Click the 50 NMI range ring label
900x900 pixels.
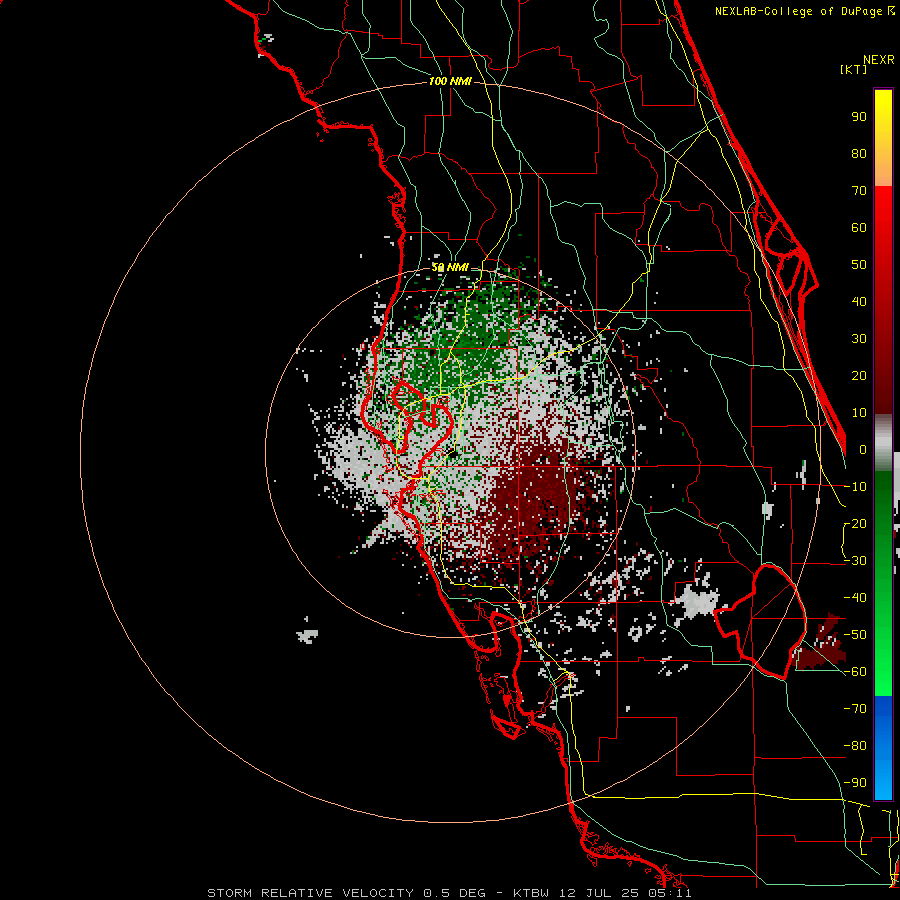coord(450,267)
